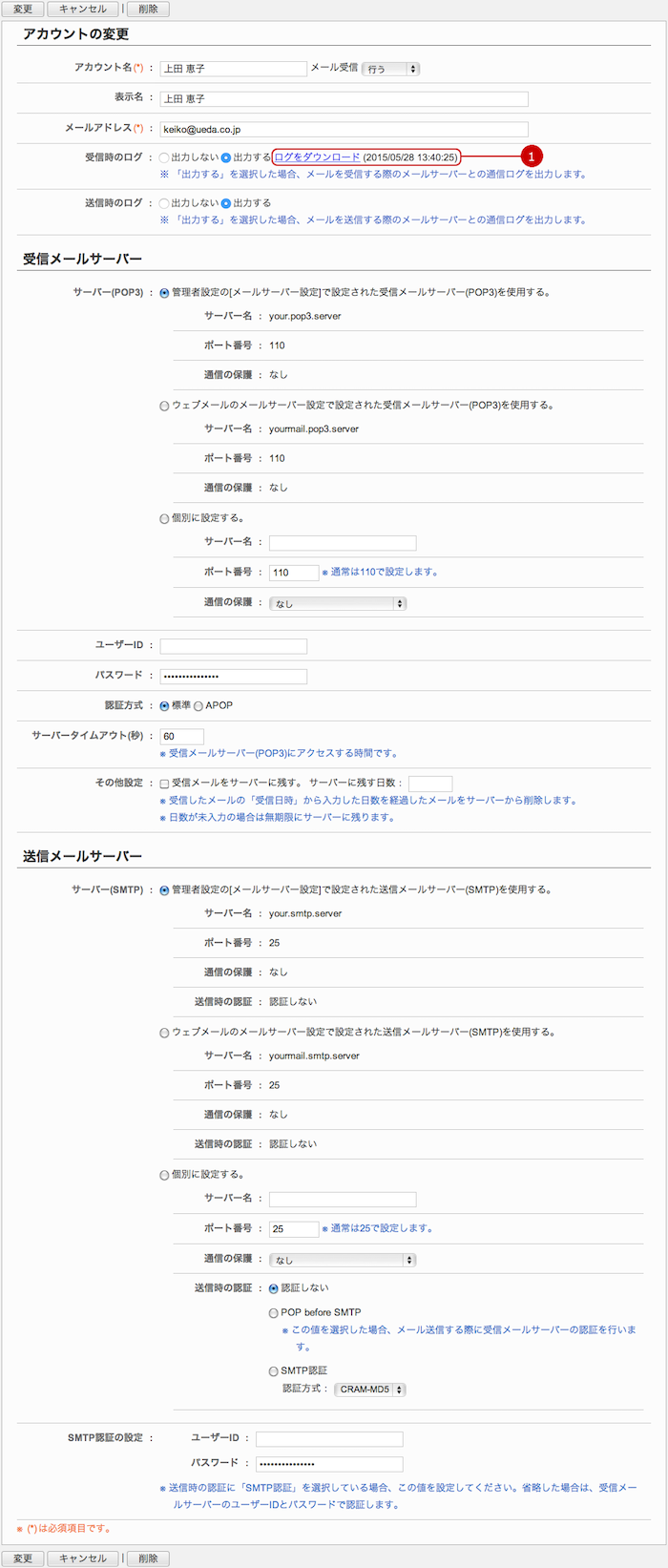Screen dimensions: 668x1568
Task: Click the アカウントの変更 heading
Action: pyautogui.click(x=75, y=33)
